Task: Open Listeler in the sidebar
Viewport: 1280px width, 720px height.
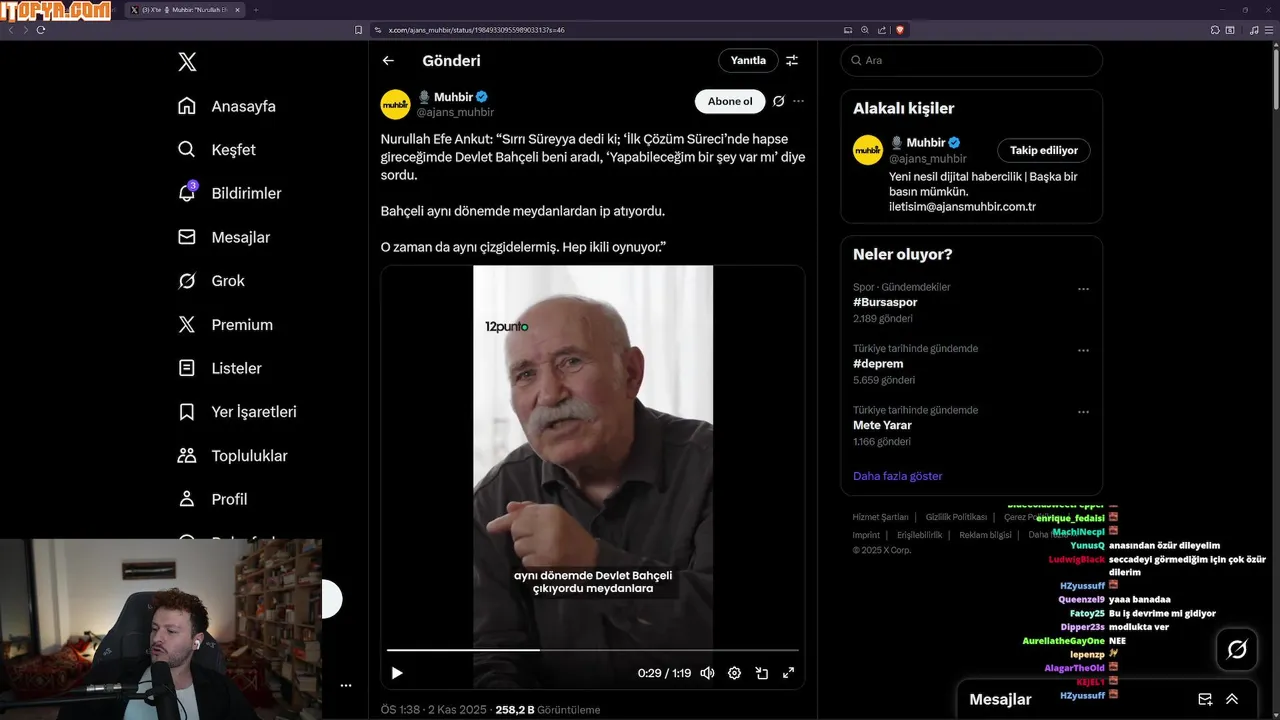Action: click(219, 368)
